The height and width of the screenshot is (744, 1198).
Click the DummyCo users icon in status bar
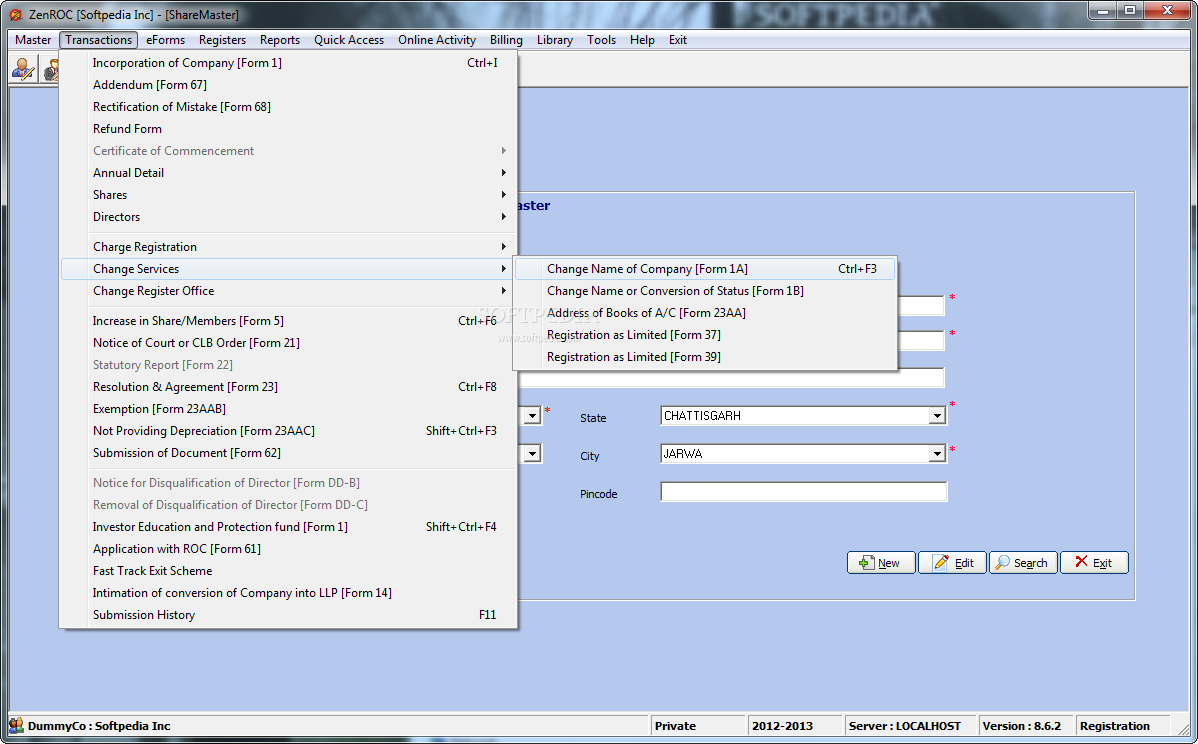(x=16, y=725)
